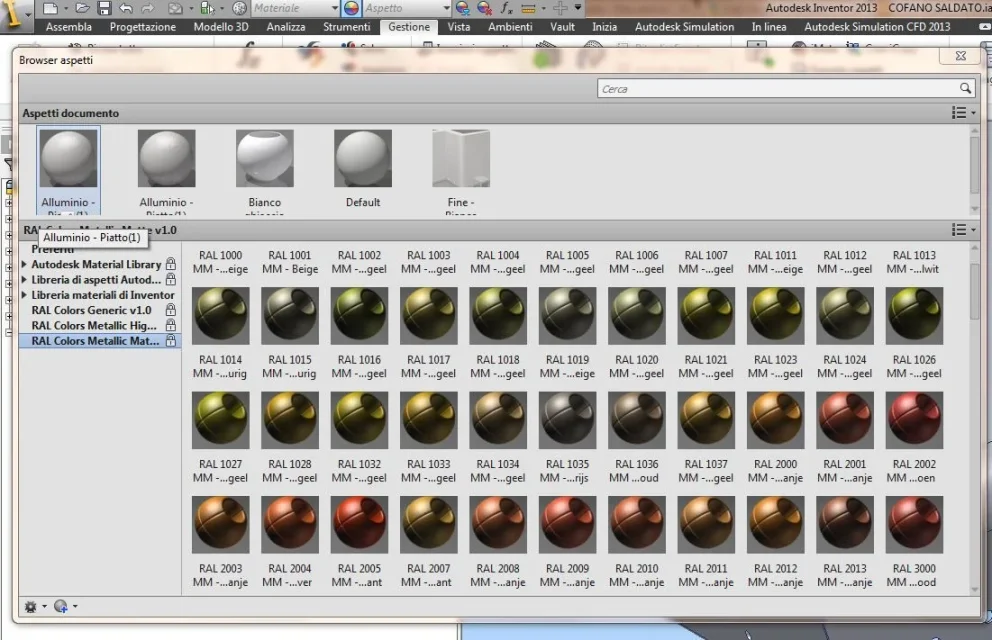
Task: Pick RAL 1019 grey swatch
Action: (567, 420)
